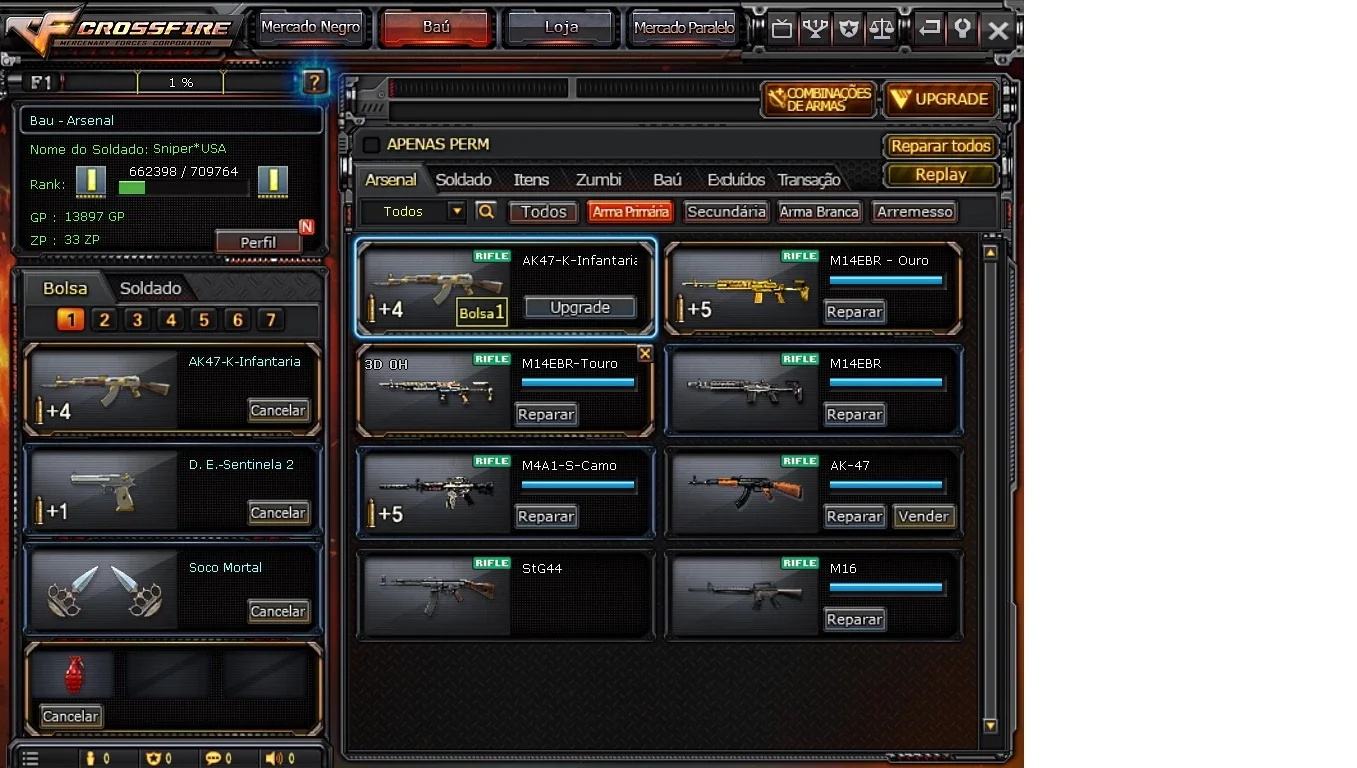
Task: Click Combinações de Armas button
Action: click(818, 99)
